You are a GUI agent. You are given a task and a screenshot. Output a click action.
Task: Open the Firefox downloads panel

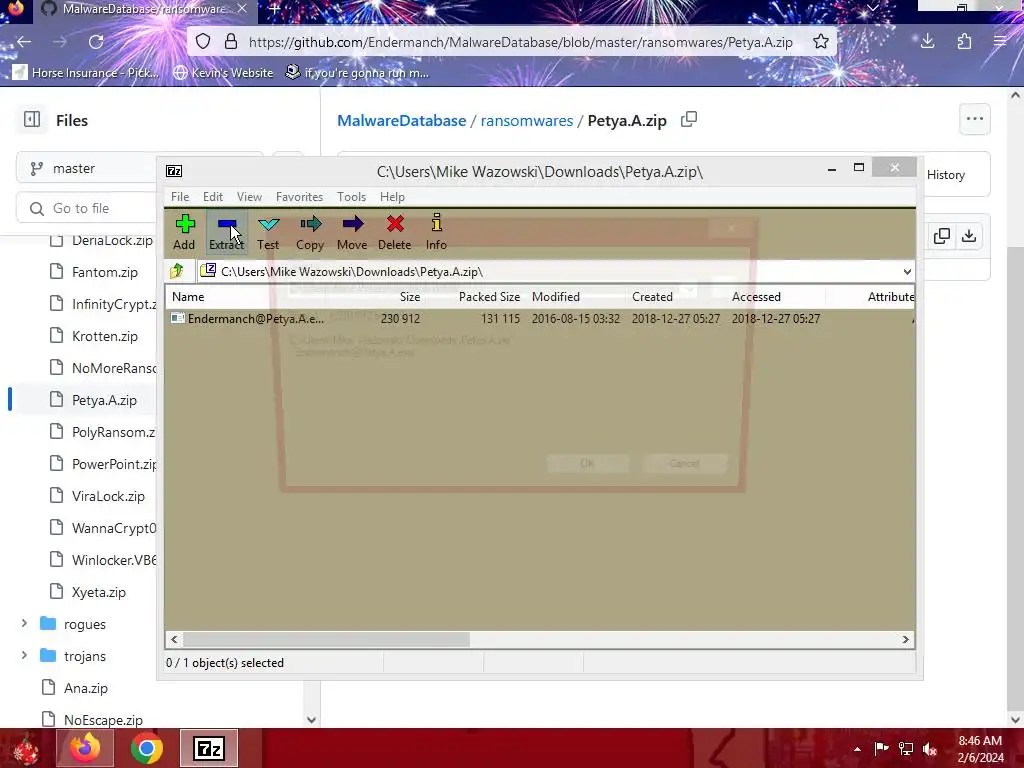(x=927, y=42)
